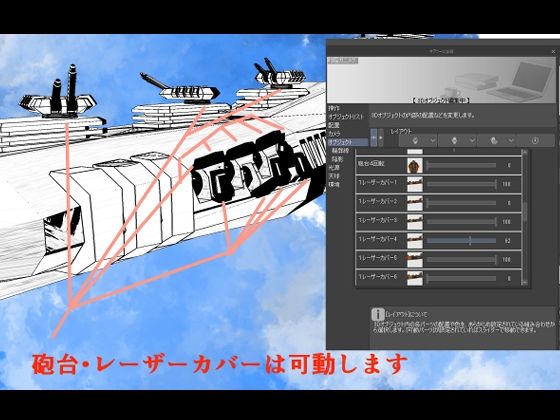Open the first layout preset dropdown arrow
Screen dimensions: 560x420
[x=432, y=141]
